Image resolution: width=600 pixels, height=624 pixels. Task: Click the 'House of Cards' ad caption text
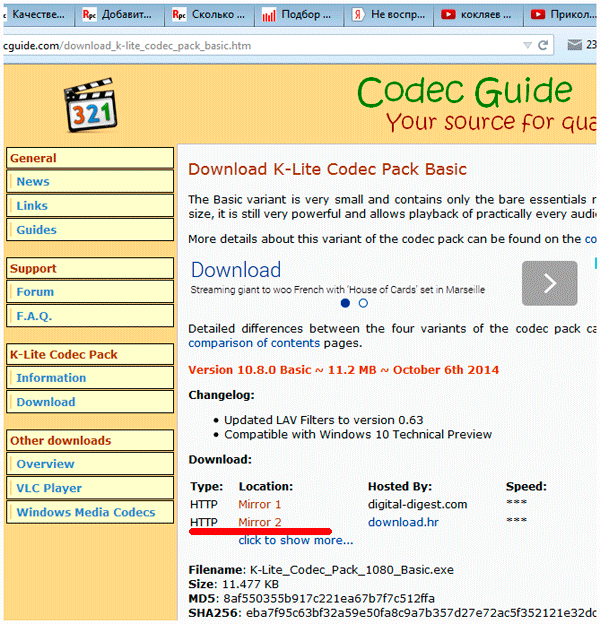point(337,290)
